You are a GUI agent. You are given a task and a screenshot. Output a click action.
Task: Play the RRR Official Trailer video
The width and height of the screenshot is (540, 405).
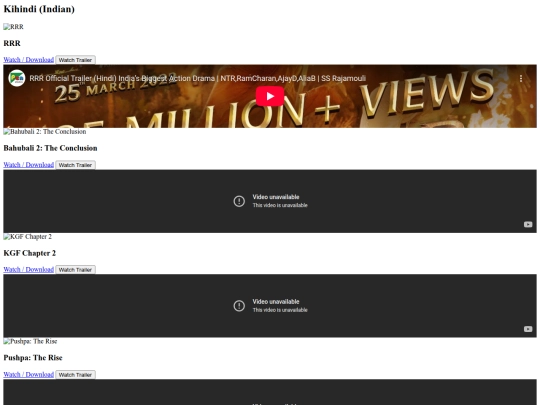[270, 96]
